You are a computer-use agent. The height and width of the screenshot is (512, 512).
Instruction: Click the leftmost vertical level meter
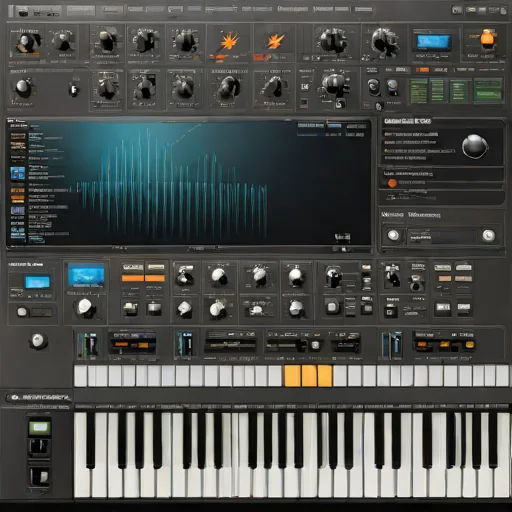coord(87,345)
